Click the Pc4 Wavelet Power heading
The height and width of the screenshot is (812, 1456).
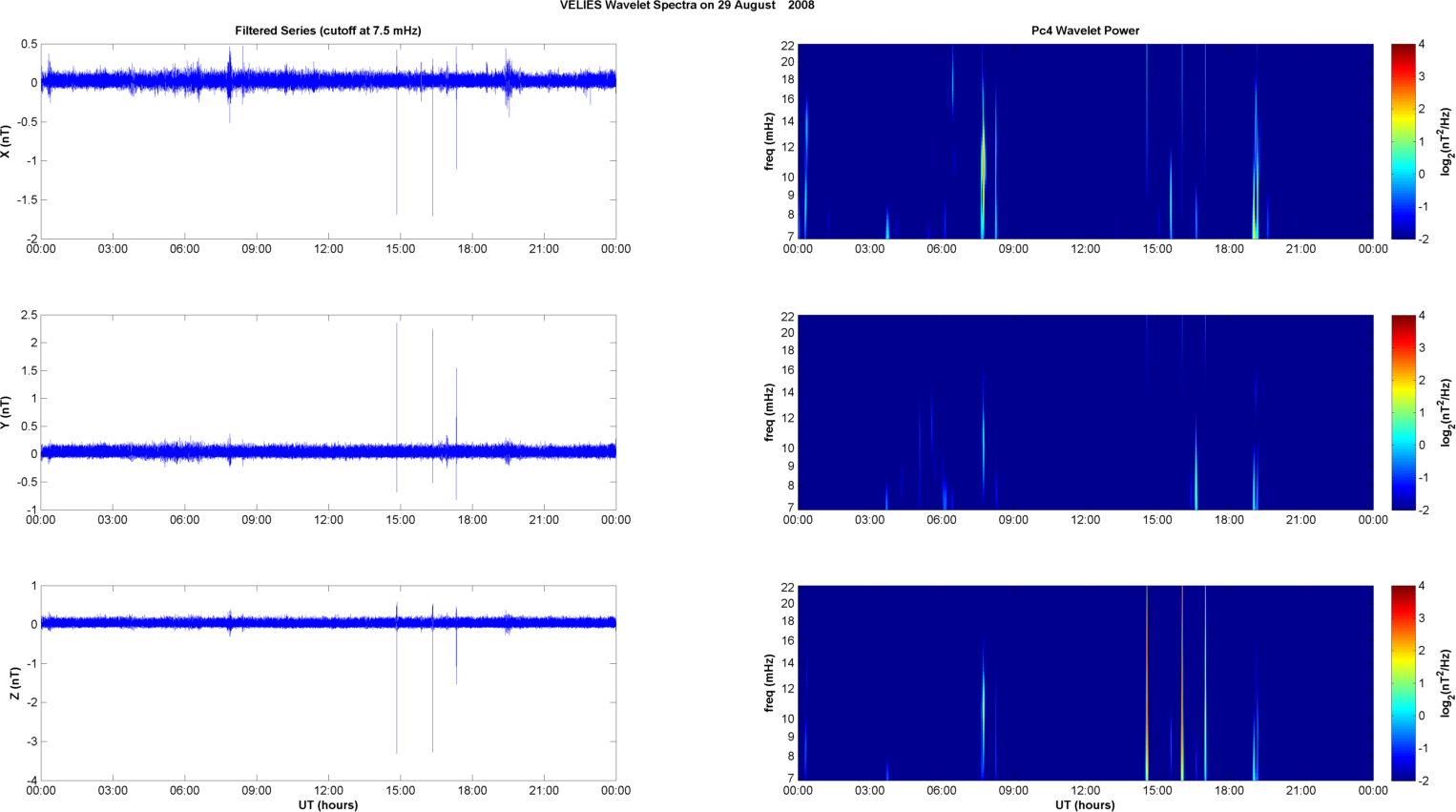point(1085,31)
